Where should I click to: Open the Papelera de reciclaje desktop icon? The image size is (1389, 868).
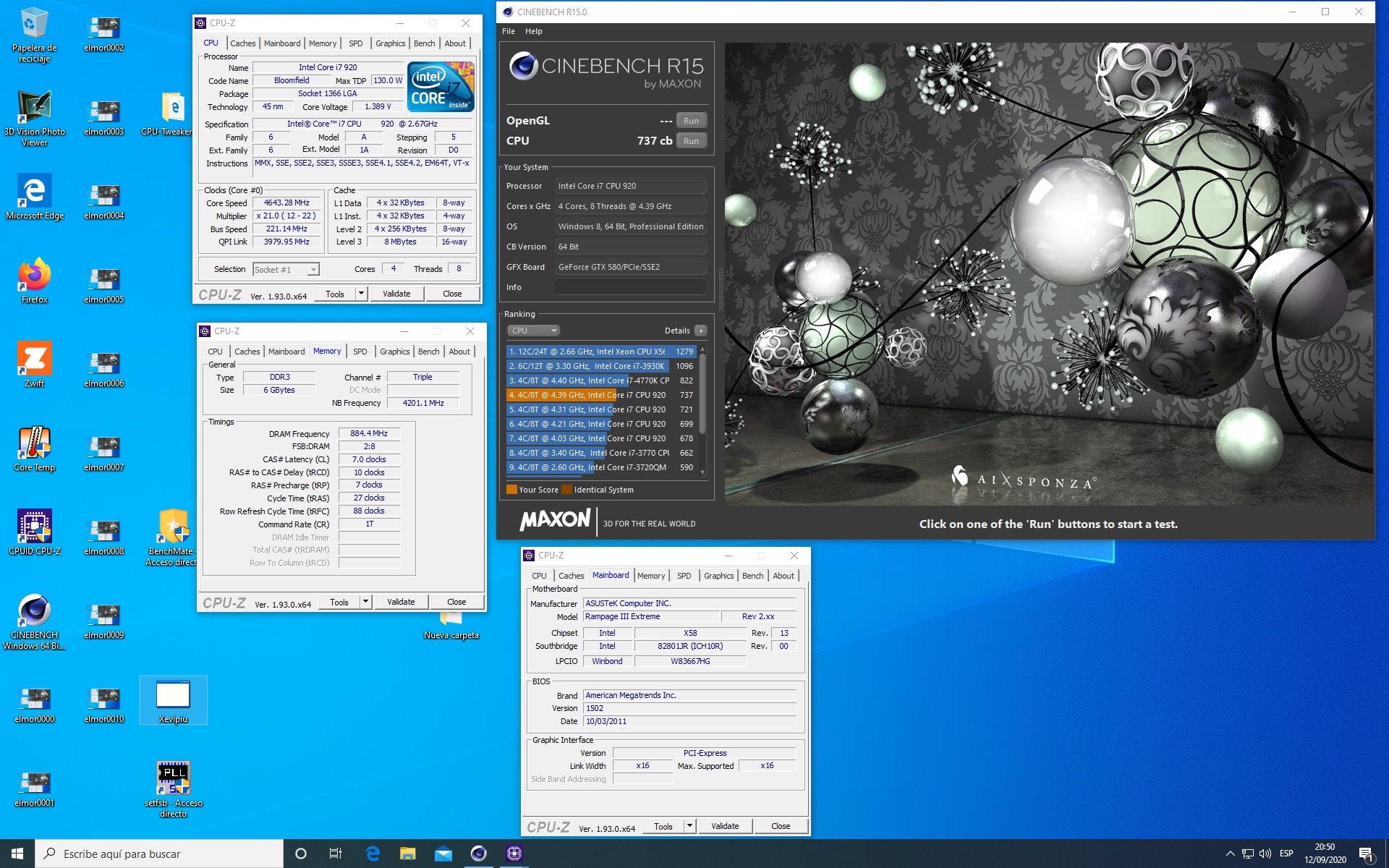pos(34,35)
